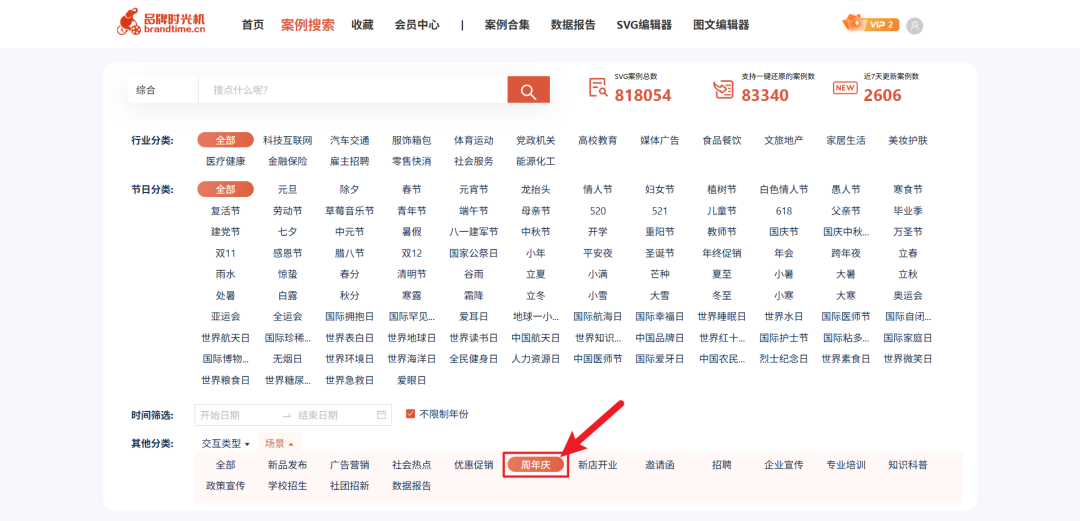Choose 科技互联网 industry filter
The height and width of the screenshot is (521, 1080).
pos(287,140)
